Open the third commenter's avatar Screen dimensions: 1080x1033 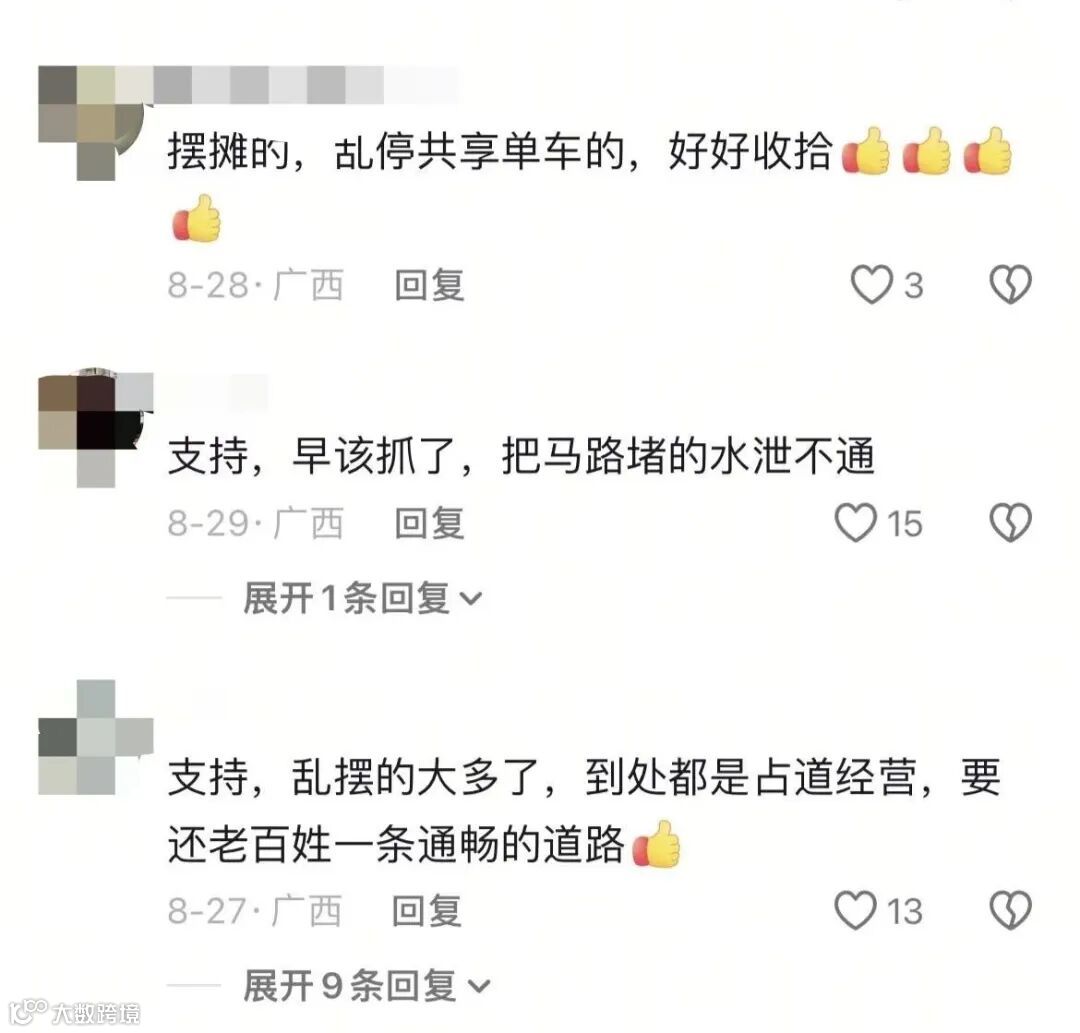pos(95,737)
